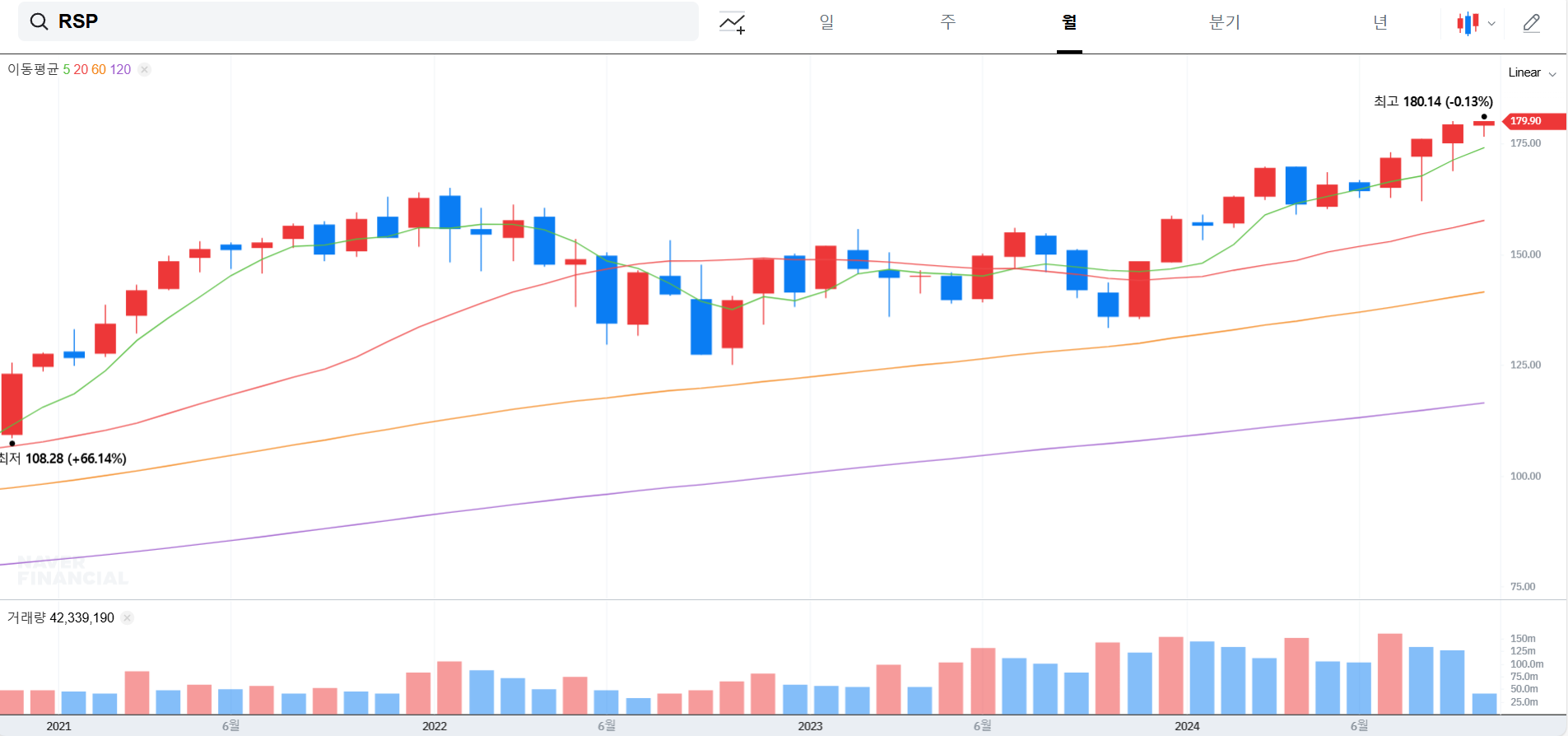Click the 20-period moving average value
Image resolution: width=1568 pixels, height=736 pixels.
tap(81, 69)
